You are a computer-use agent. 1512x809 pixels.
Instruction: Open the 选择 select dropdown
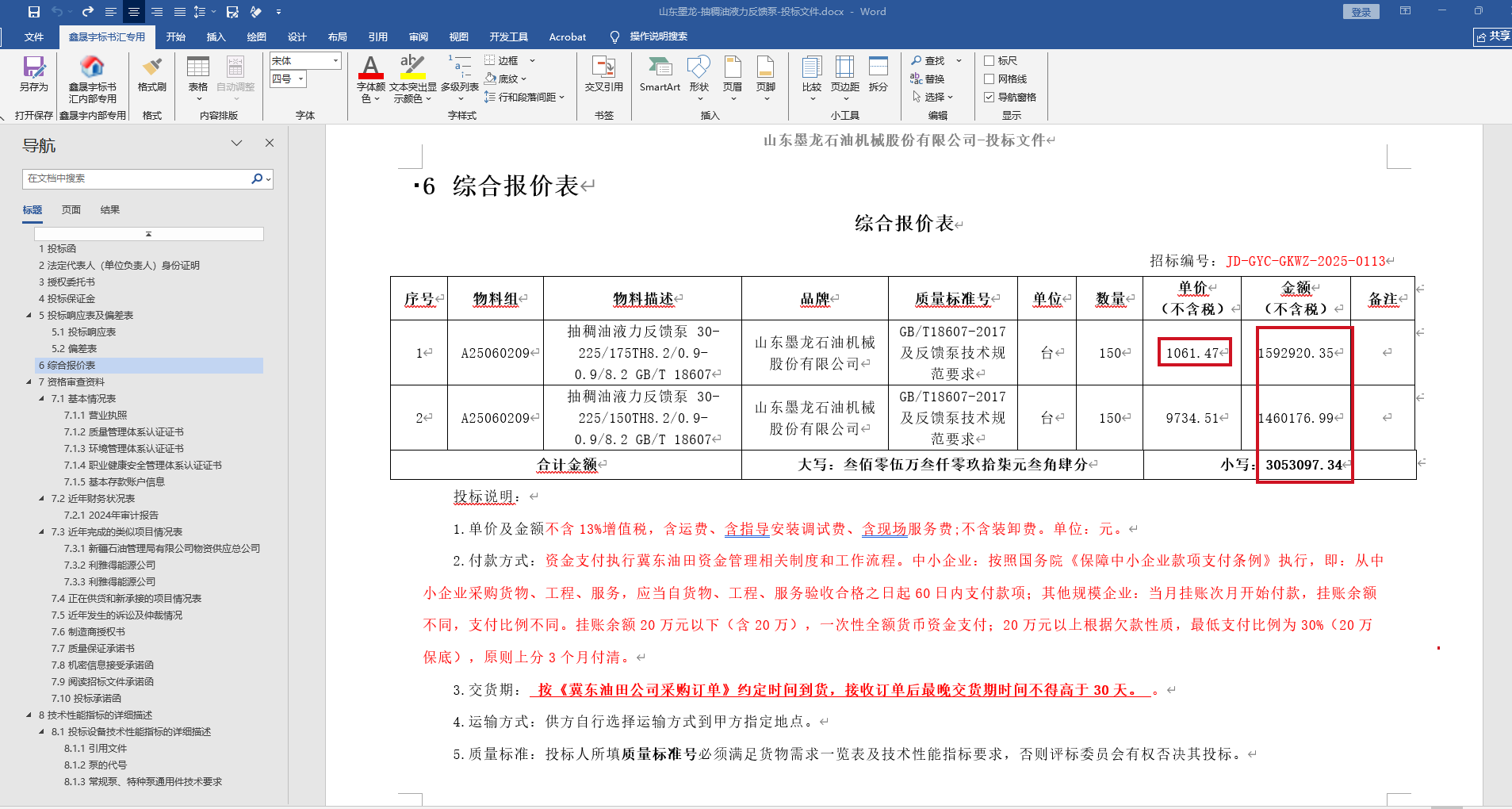click(x=932, y=97)
